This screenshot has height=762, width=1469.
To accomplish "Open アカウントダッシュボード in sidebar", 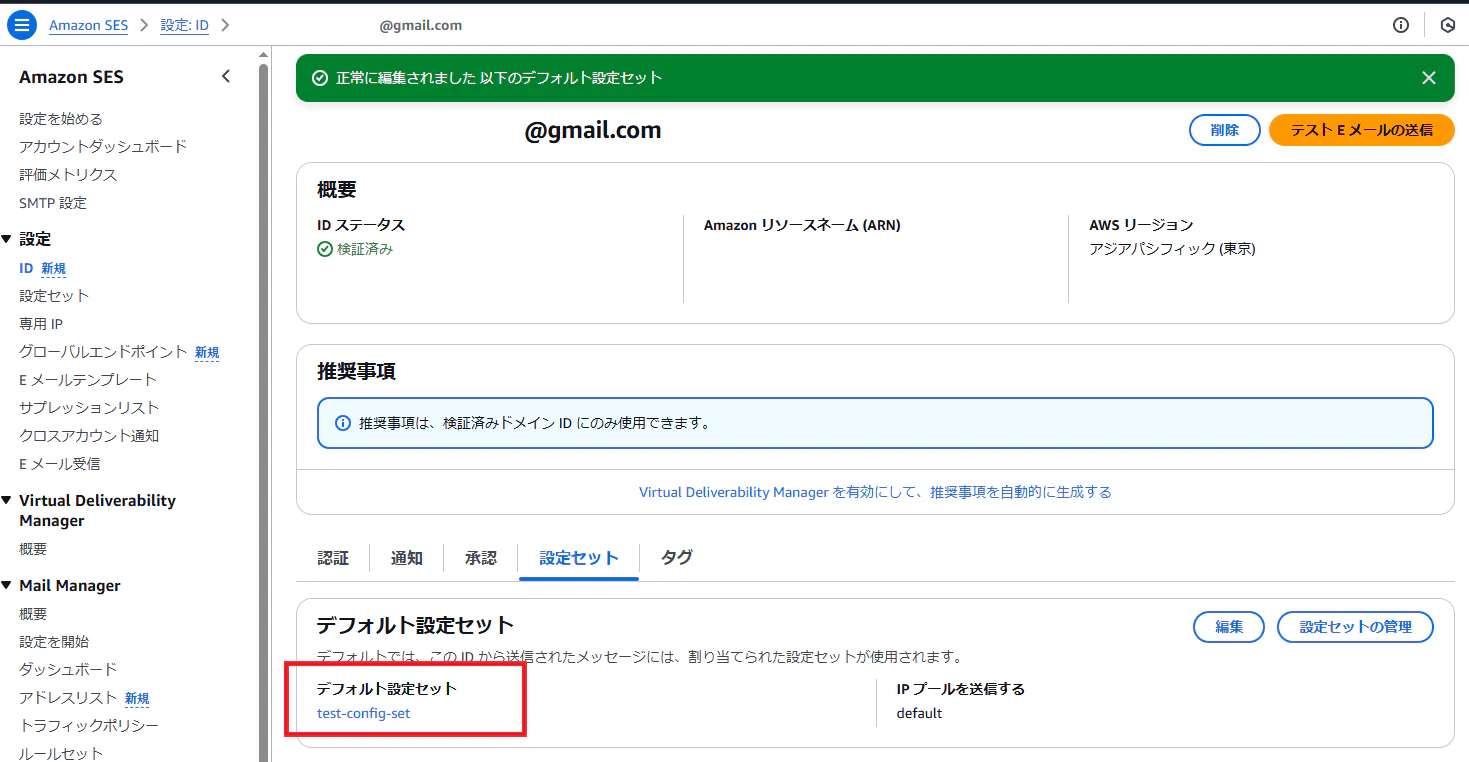I will [x=103, y=147].
